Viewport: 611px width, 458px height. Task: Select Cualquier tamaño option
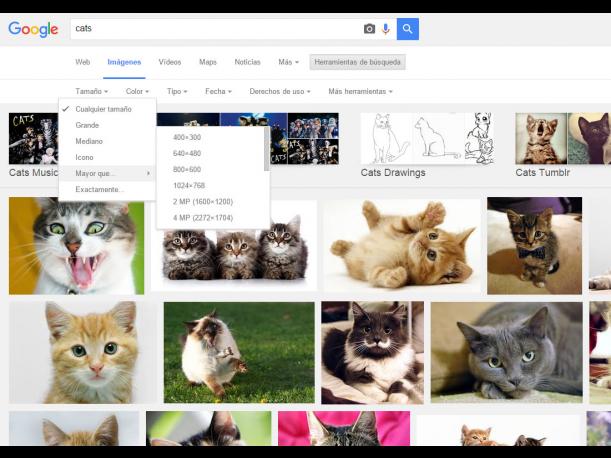107,109
